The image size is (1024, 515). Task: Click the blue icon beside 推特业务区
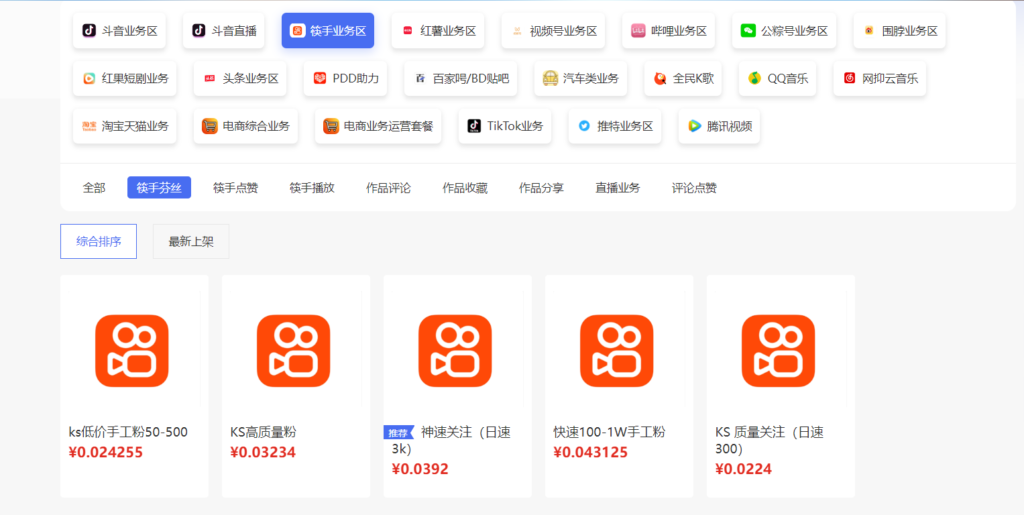click(x=584, y=127)
